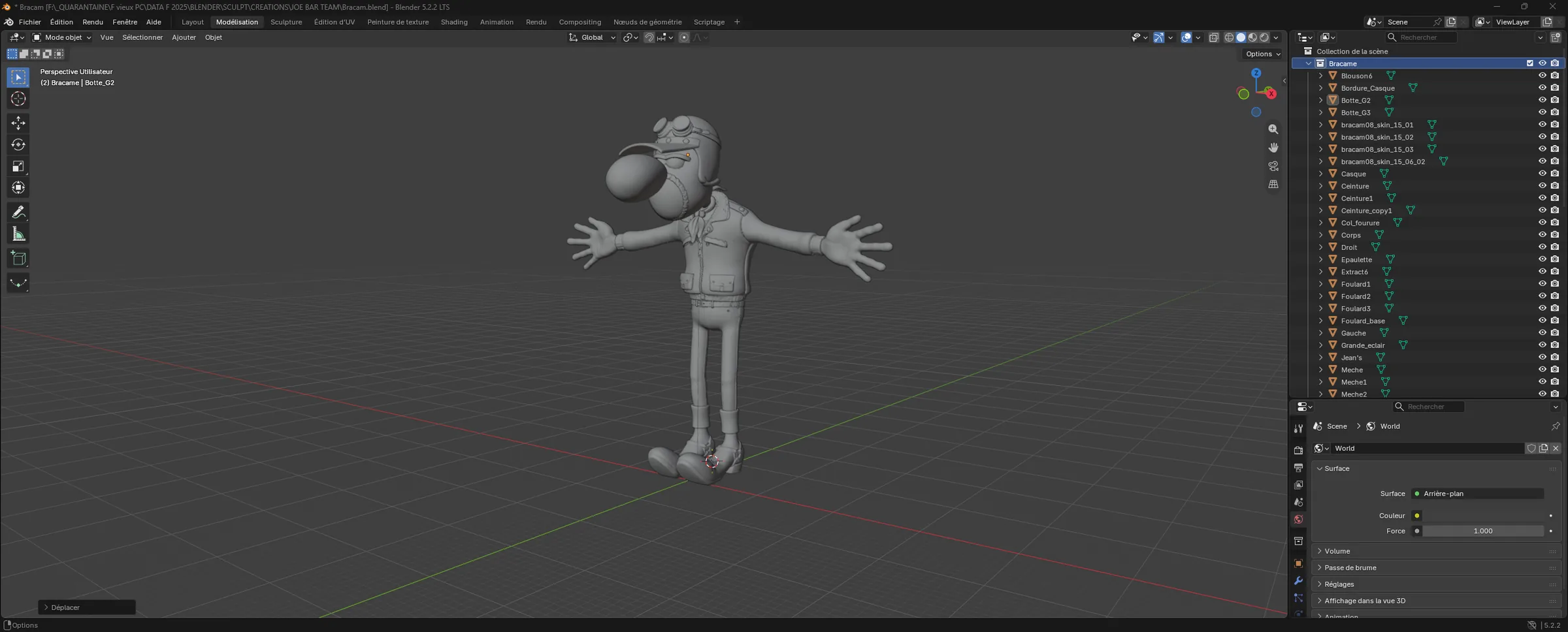Choose the Annotate pencil tool

coord(18,212)
